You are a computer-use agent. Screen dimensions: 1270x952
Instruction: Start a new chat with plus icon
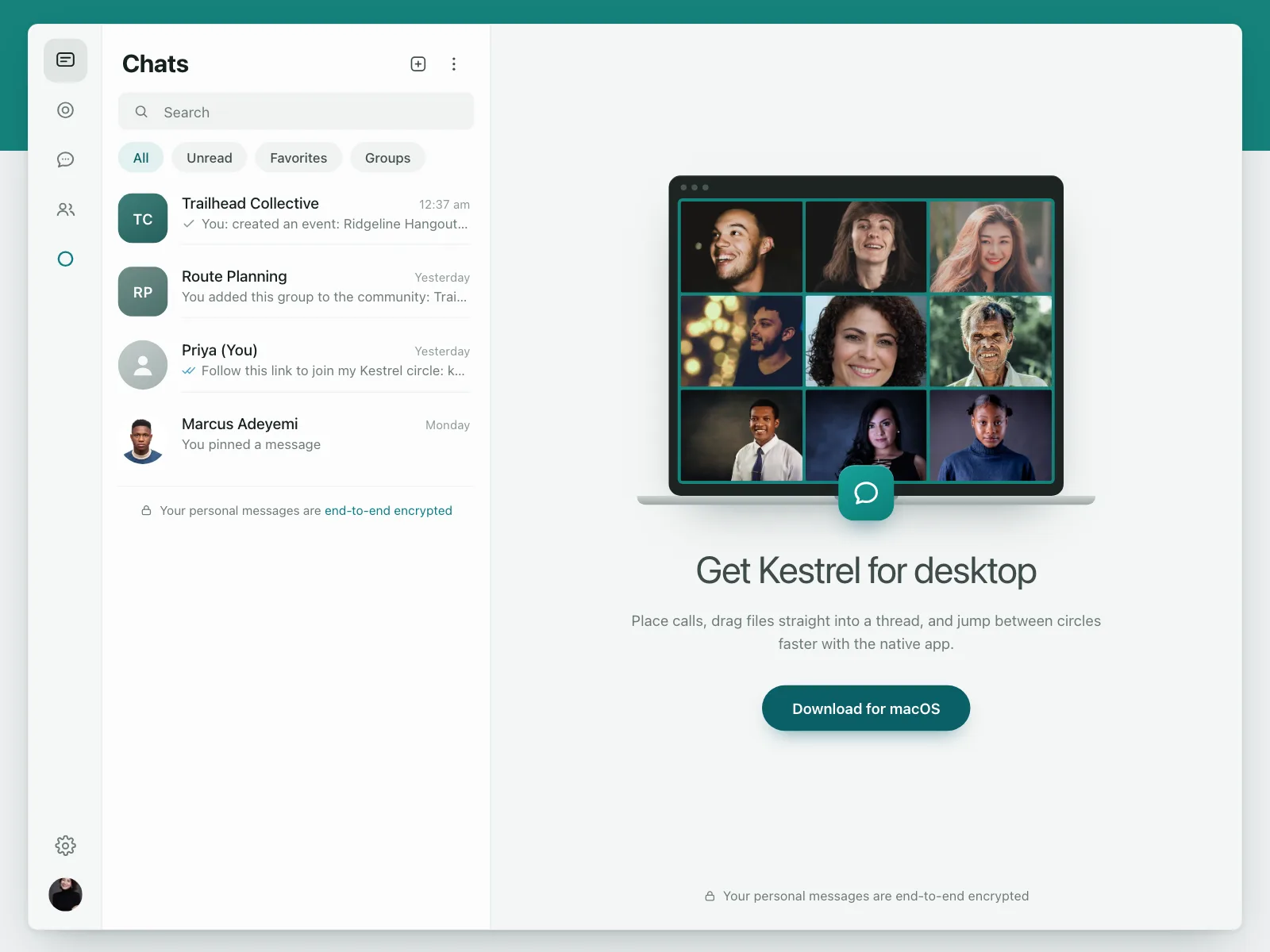[418, 64]
